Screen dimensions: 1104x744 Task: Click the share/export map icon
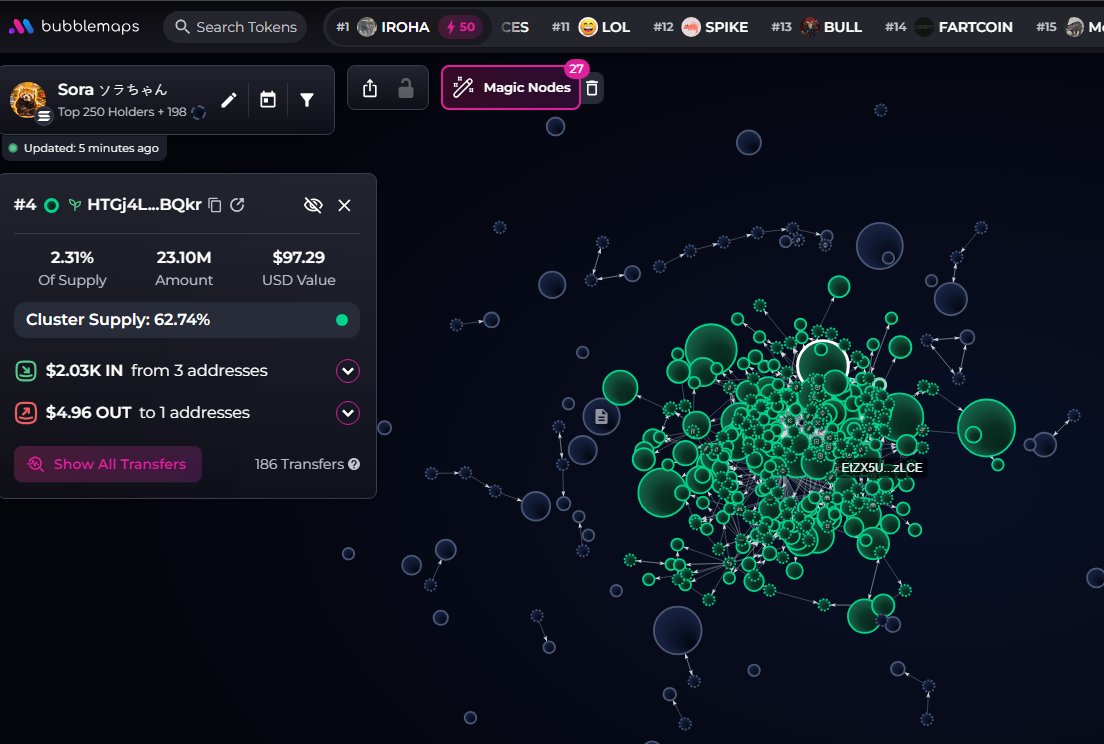[x=370, y=88]
